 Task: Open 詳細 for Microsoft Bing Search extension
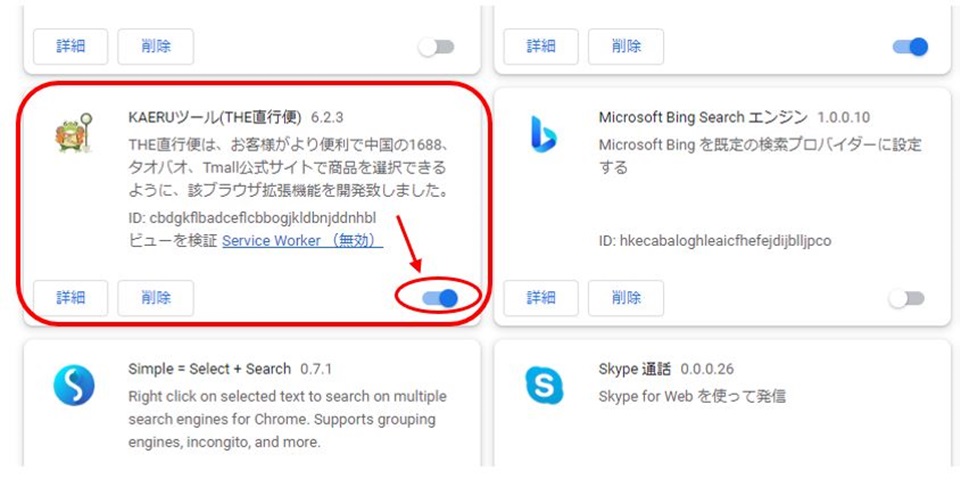click(541, 298)
